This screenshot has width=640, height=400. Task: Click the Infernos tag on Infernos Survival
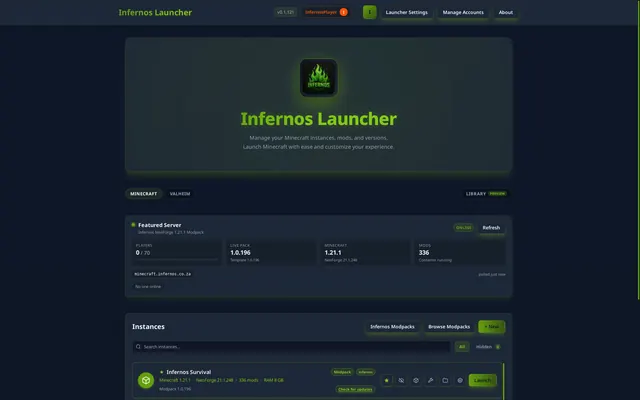point(365,372)
